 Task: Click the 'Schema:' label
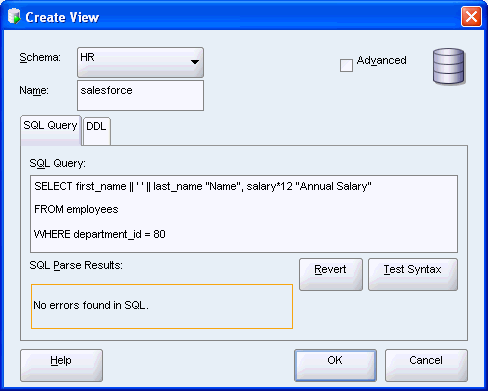pyautogui.click(x=40, y=57)
